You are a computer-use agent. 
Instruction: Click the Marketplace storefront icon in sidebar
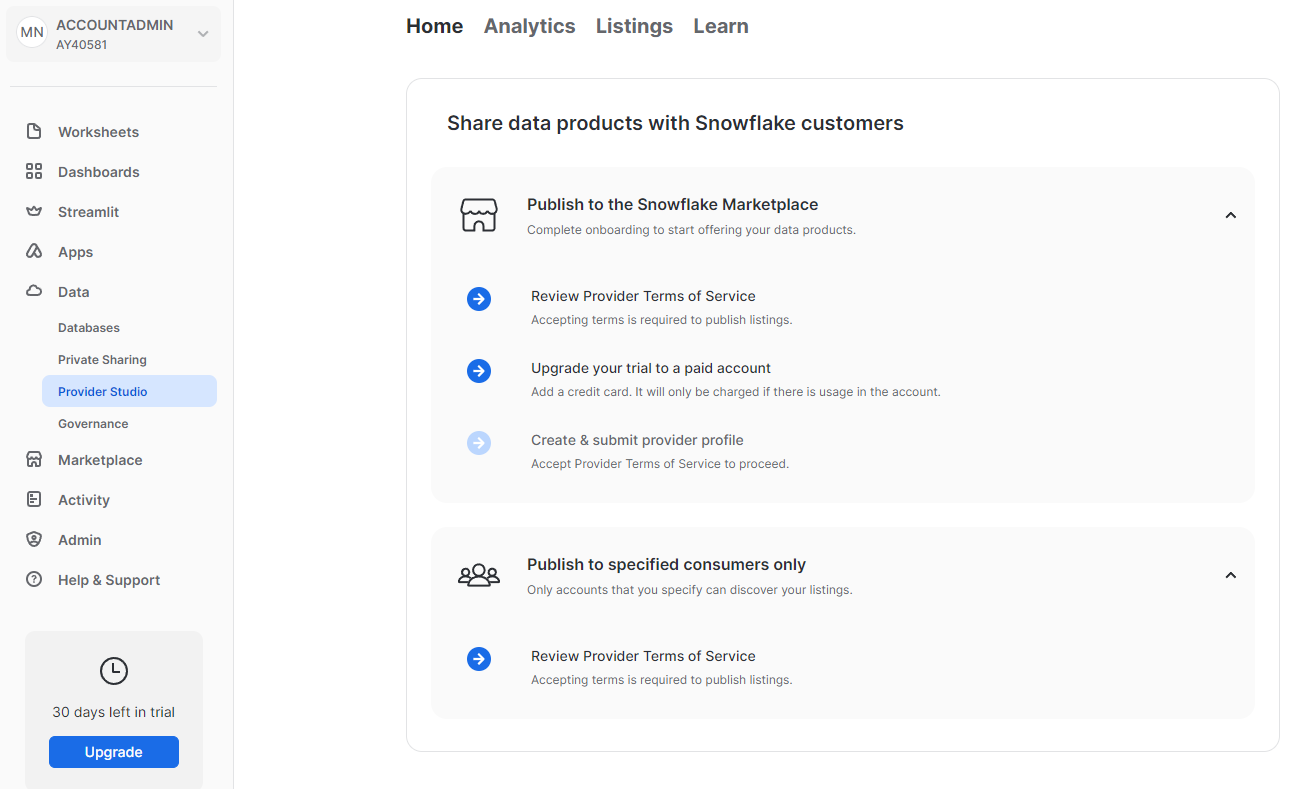[34, 460]
